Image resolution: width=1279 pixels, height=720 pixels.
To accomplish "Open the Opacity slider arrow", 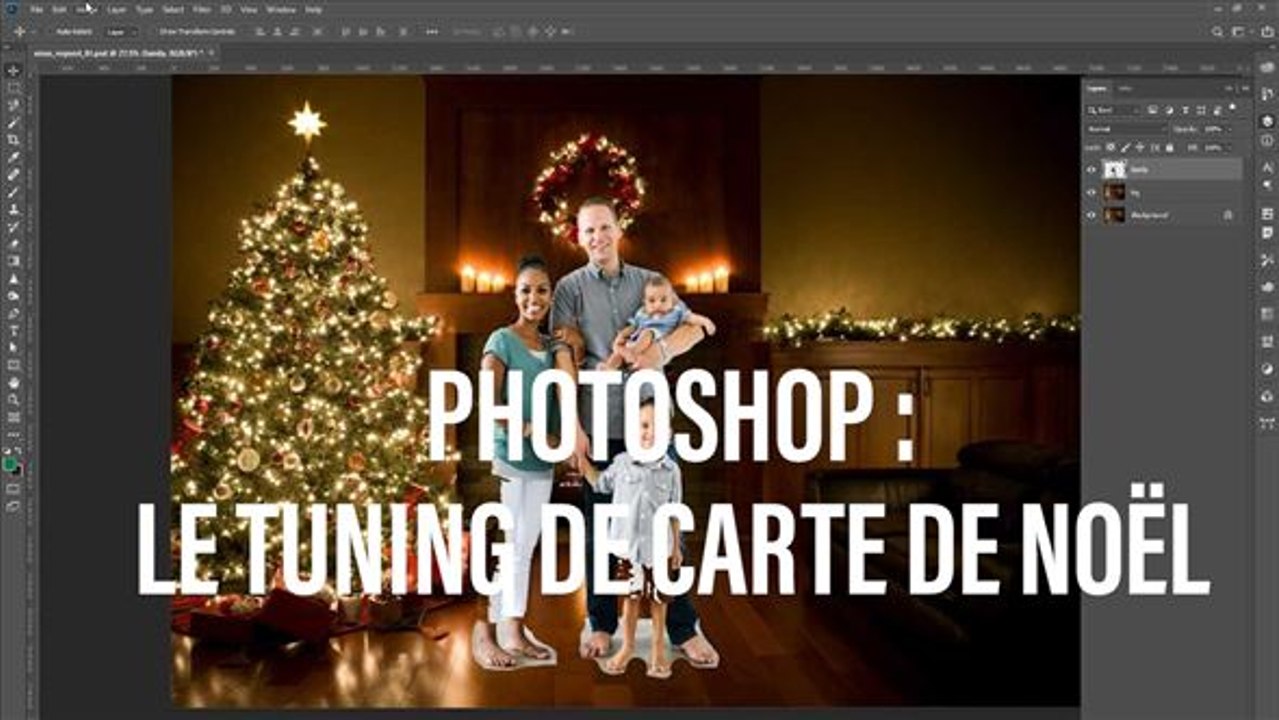I will 1230,129.
